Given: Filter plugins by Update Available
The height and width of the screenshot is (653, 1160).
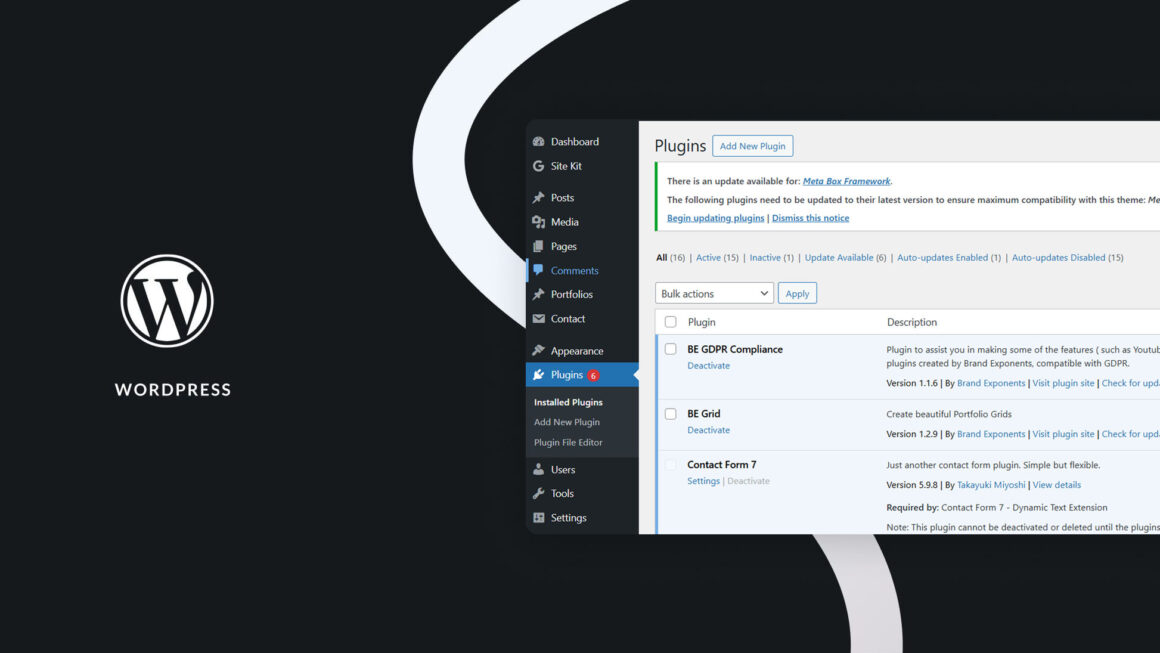Looking at the screenshot, I should tap(839, 258).
